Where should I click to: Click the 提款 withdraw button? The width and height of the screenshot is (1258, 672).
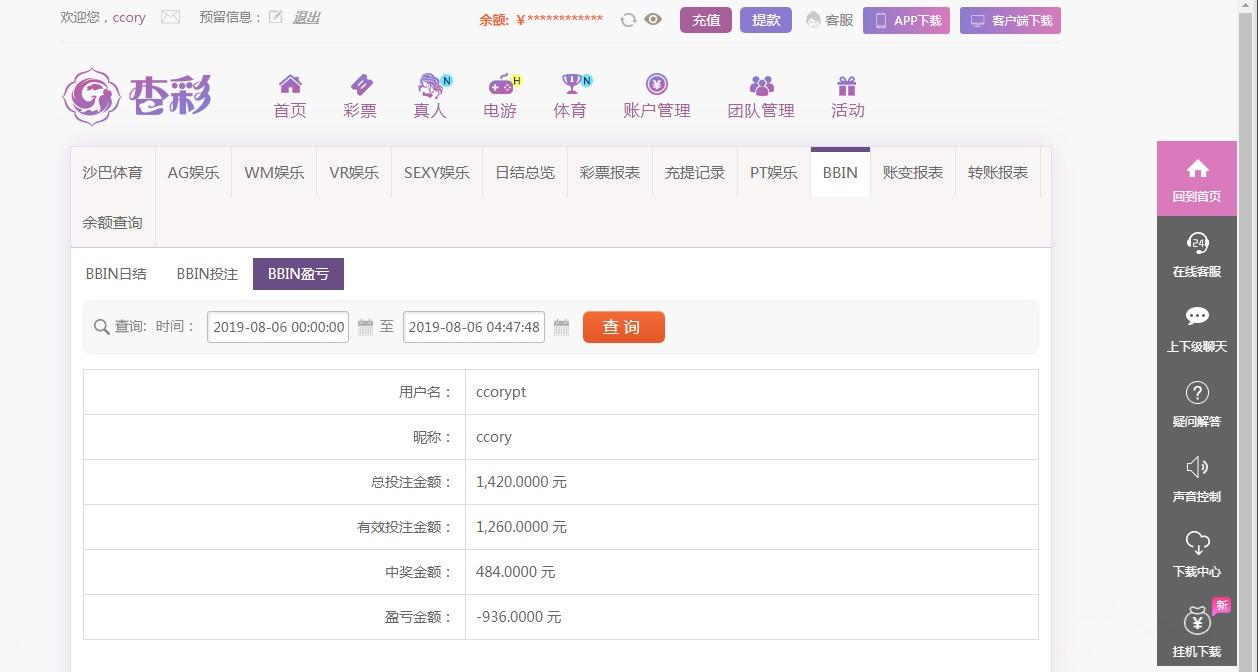point(766,20)
